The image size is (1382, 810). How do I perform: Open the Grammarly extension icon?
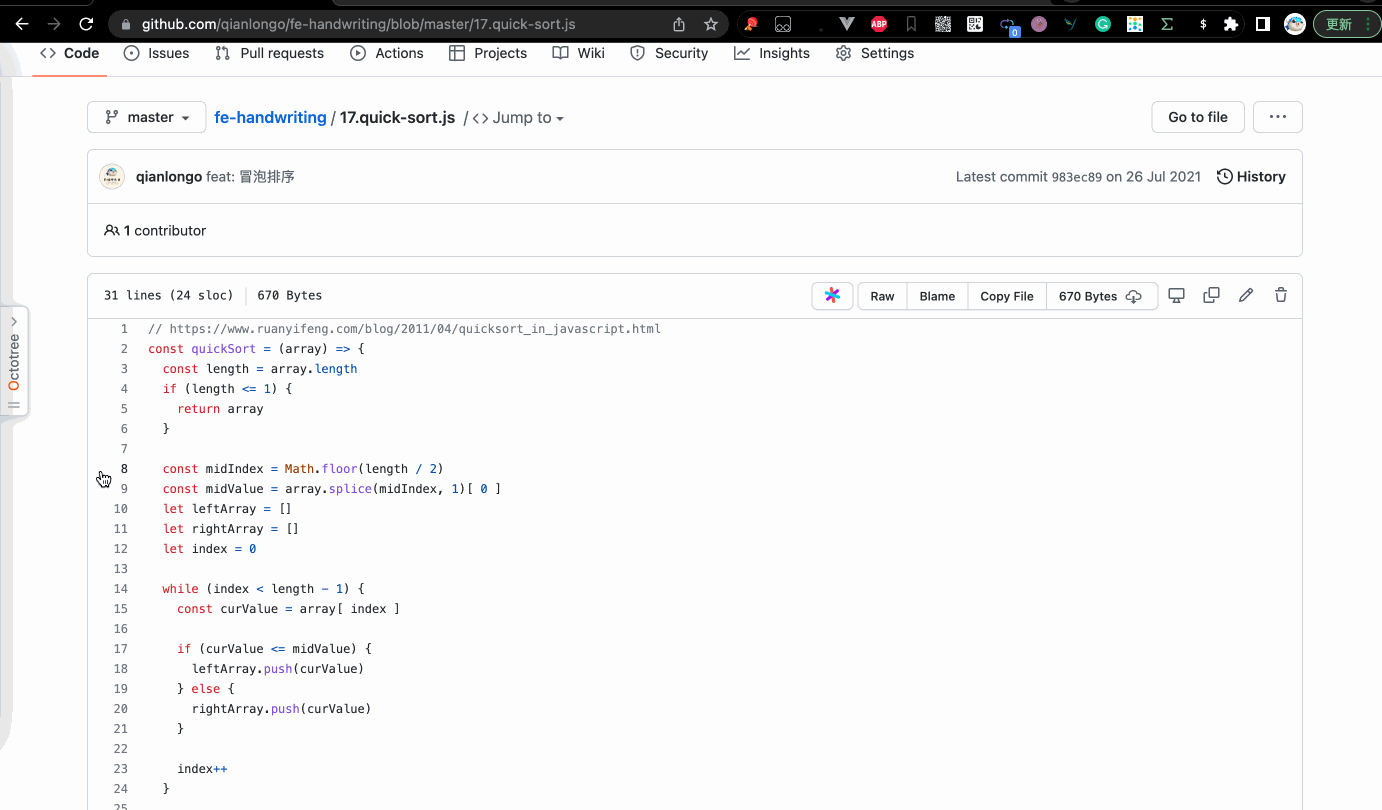[x=1103, y=24]
